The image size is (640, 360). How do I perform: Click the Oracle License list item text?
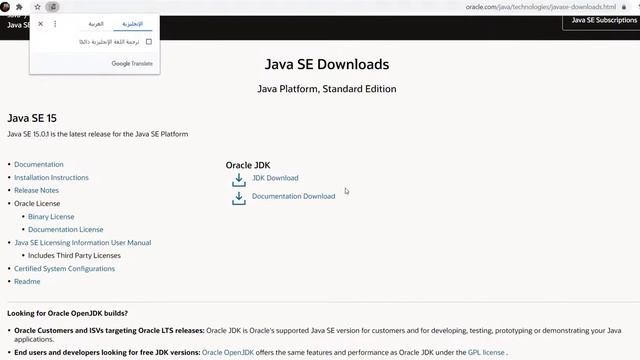(x=37, y=204)
